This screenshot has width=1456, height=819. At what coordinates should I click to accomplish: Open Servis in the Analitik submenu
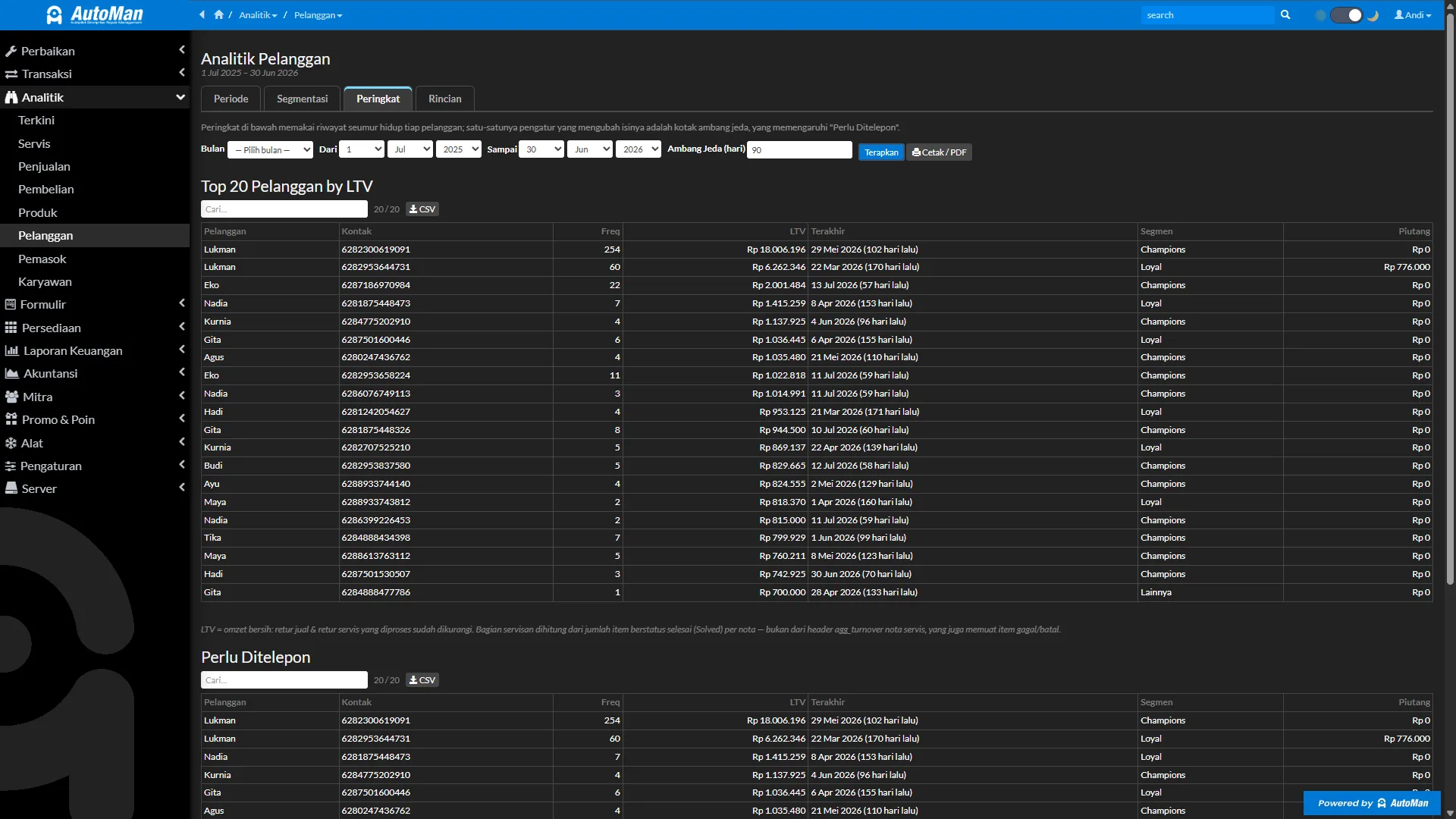95,143
